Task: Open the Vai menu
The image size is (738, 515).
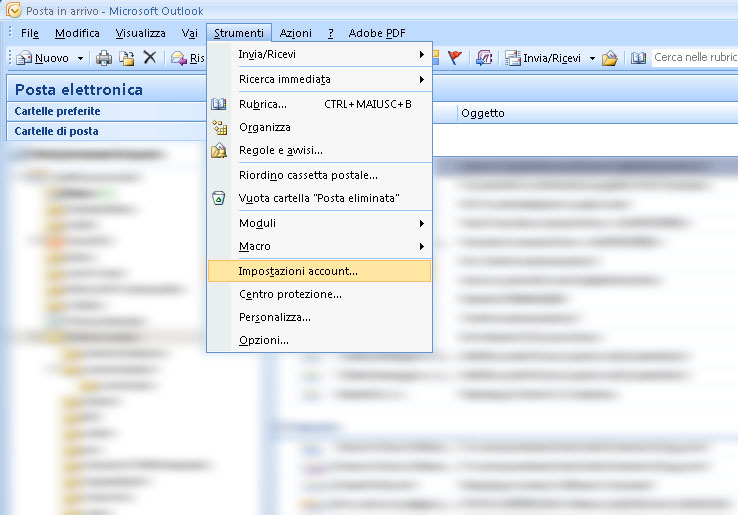Action: [x=189, y=33]
